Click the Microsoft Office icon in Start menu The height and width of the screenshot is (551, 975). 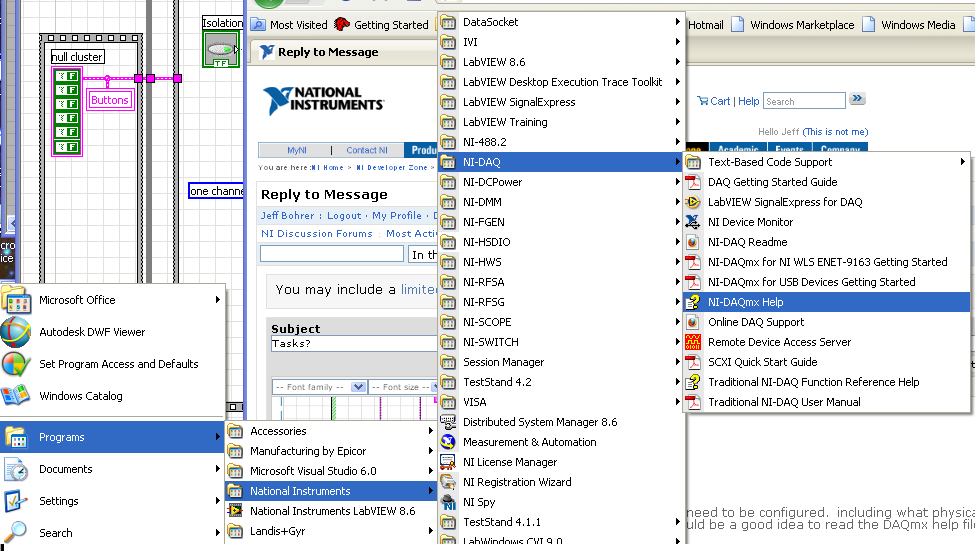click(16, 300)
